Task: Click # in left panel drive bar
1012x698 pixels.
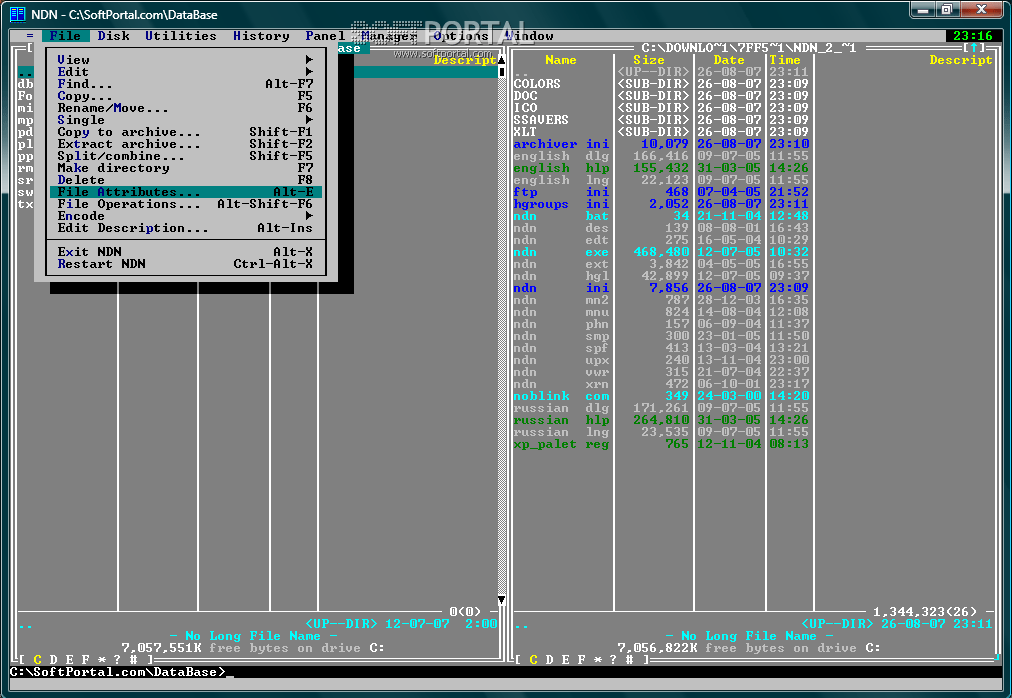Action: coord(134,659)
